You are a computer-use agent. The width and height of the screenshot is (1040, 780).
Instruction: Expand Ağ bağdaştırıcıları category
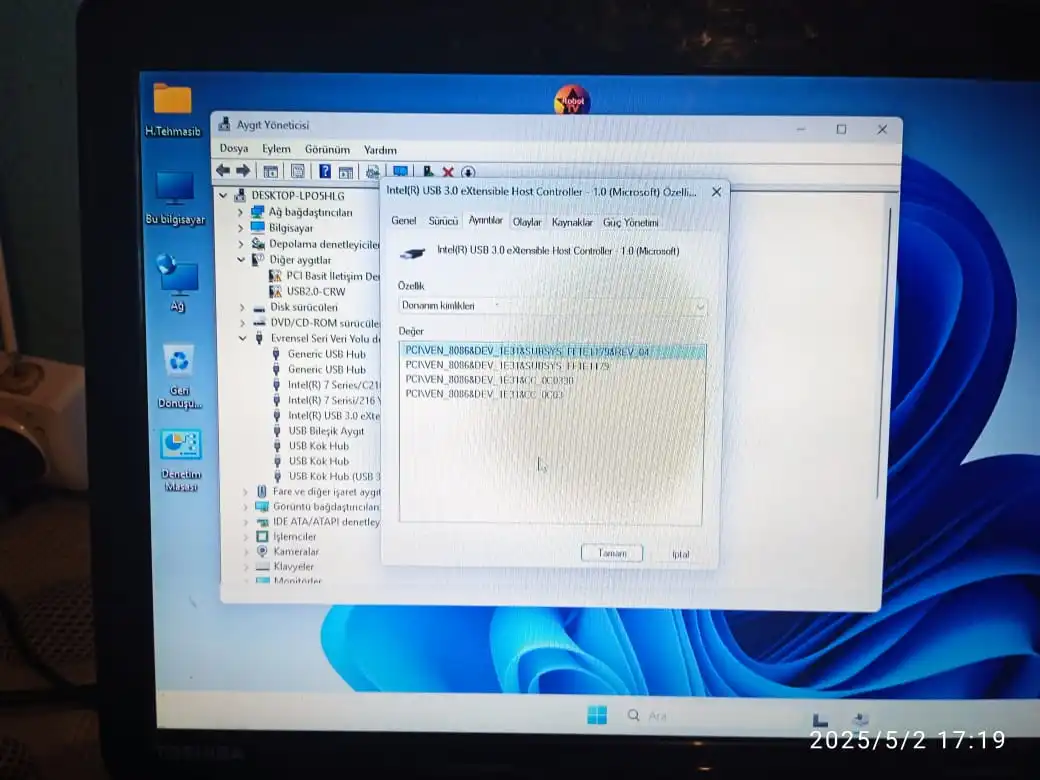pyautogui.click(x=240, y=212)
